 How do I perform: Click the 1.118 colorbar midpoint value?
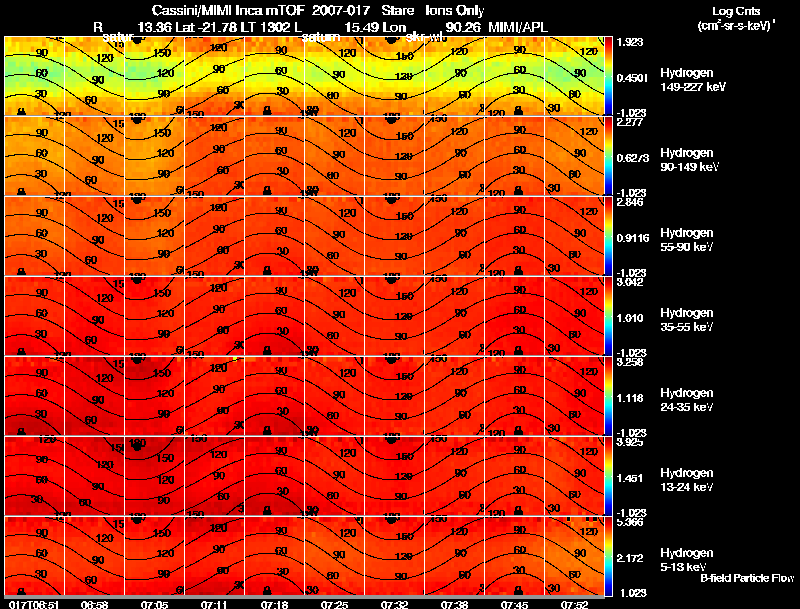[630, 398]
